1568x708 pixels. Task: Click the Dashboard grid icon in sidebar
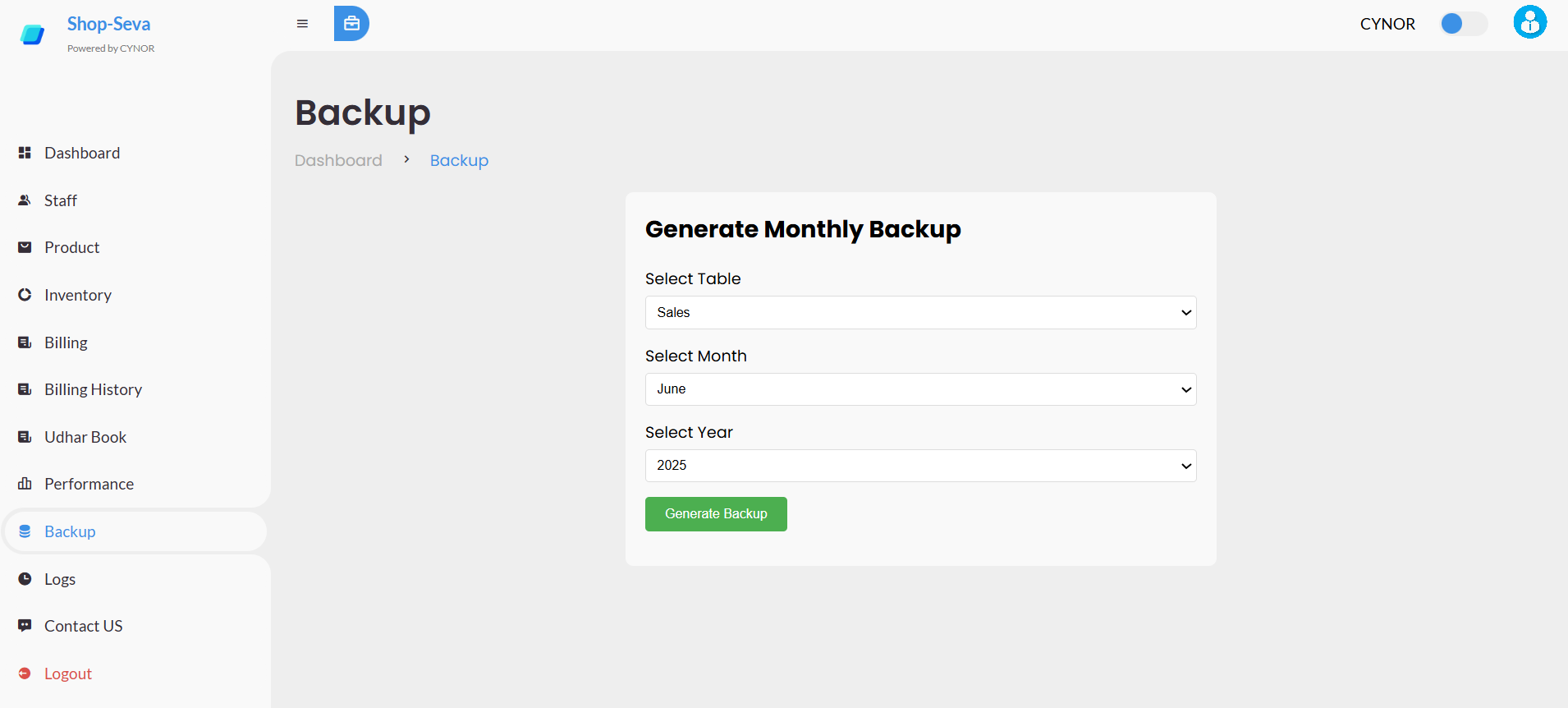[25, 153]
